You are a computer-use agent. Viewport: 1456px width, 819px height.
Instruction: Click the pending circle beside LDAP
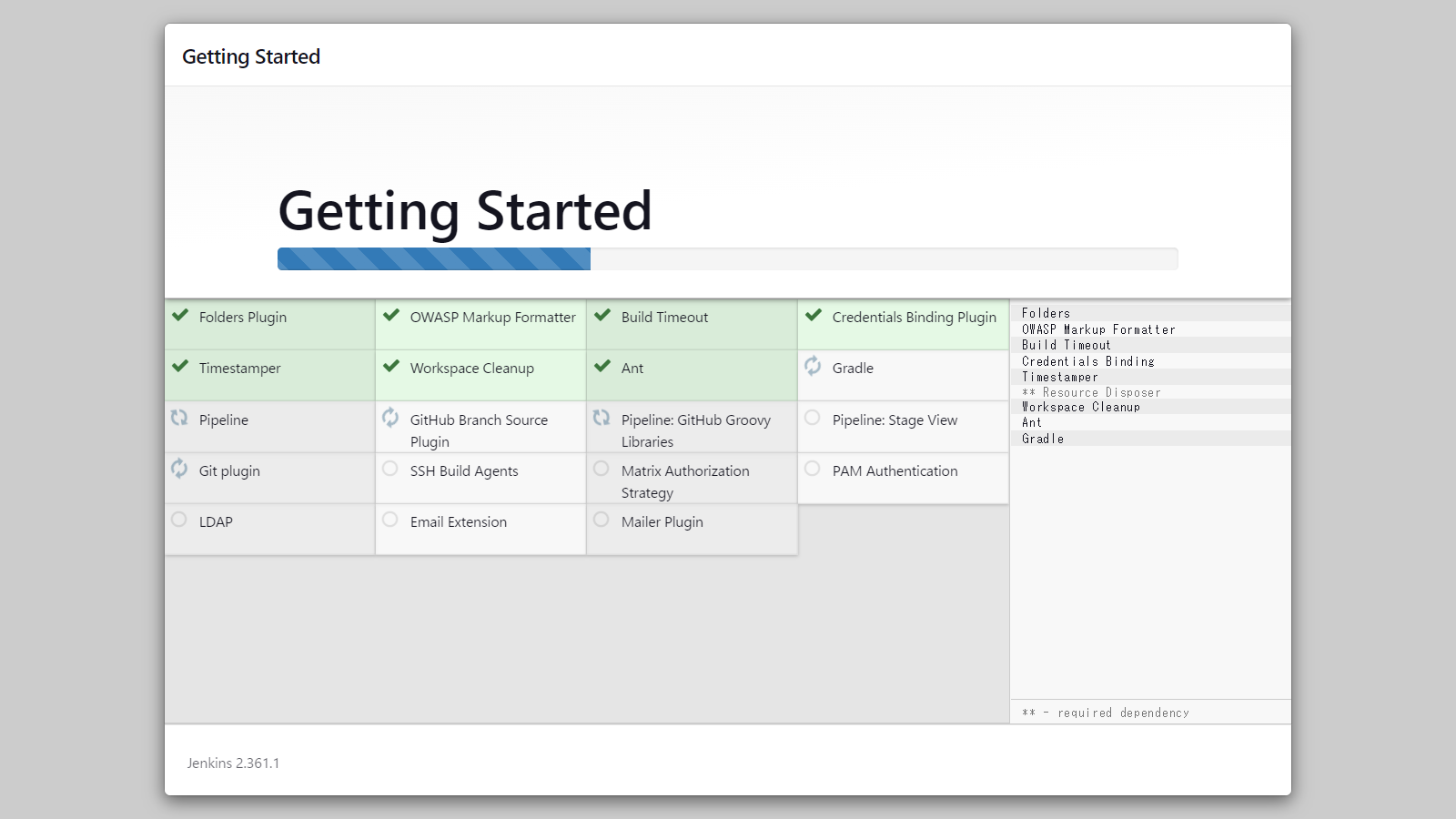tap(179, 520)
